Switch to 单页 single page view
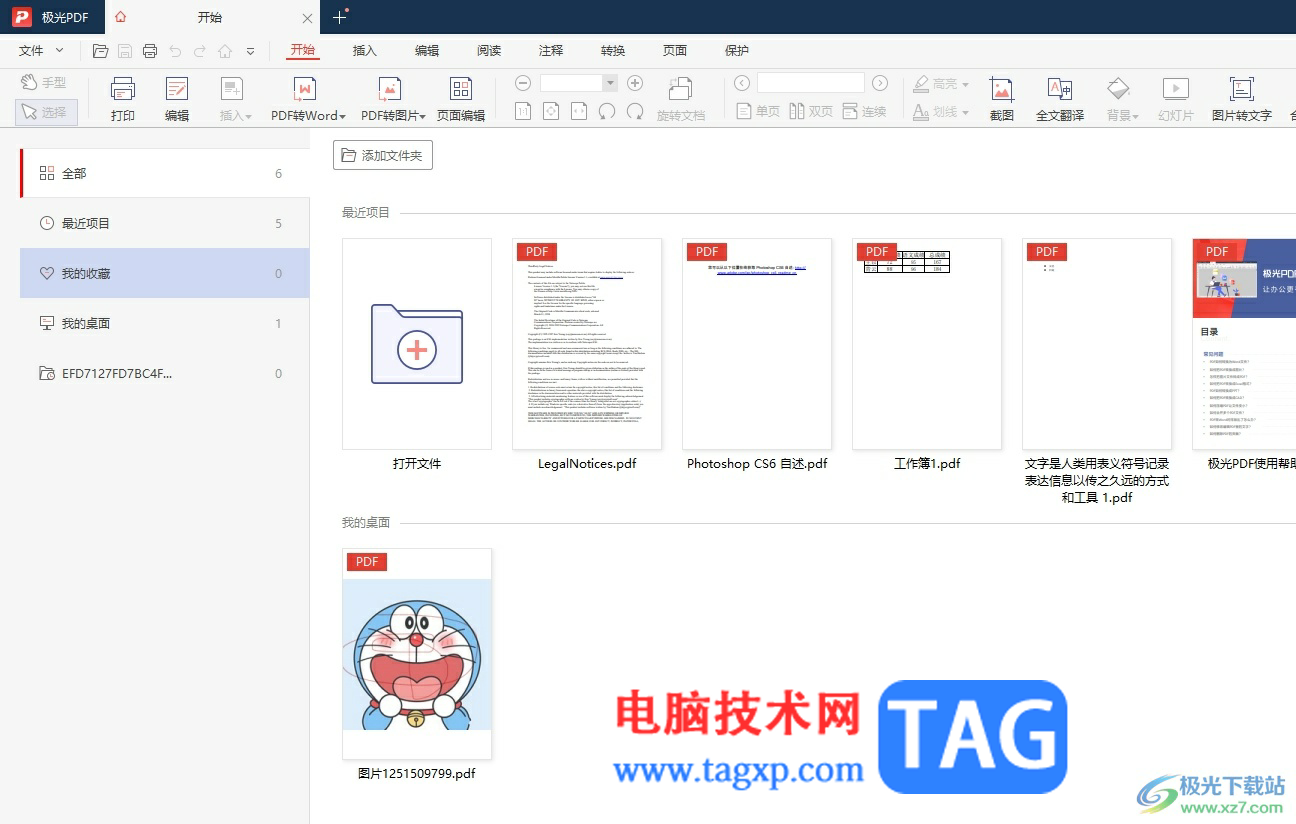Screen dimensions: 1296x824 pyautogui.click(x=758, y=111)
